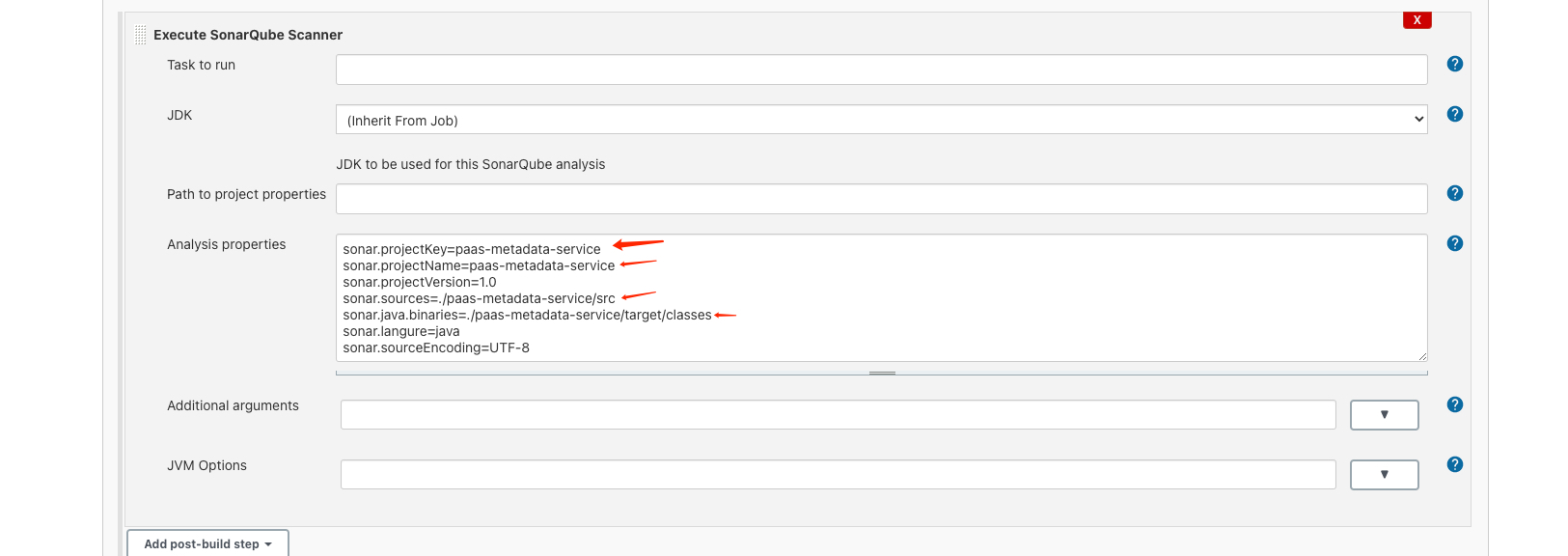Click the Analysis properties label
Viewport: 1568px width, 556px height.
(227, 244)
